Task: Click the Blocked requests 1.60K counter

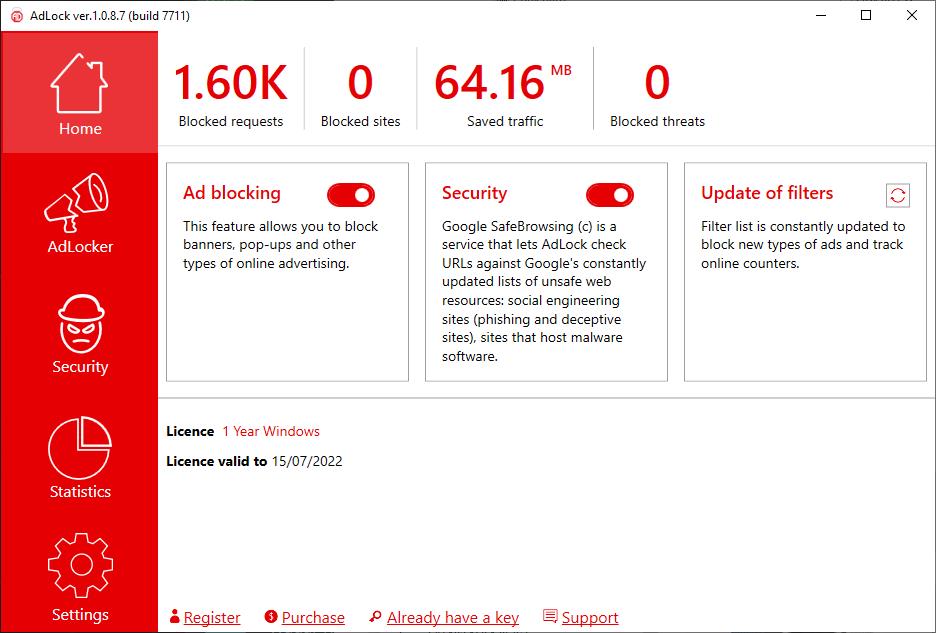Action: (x=231, y=83)
